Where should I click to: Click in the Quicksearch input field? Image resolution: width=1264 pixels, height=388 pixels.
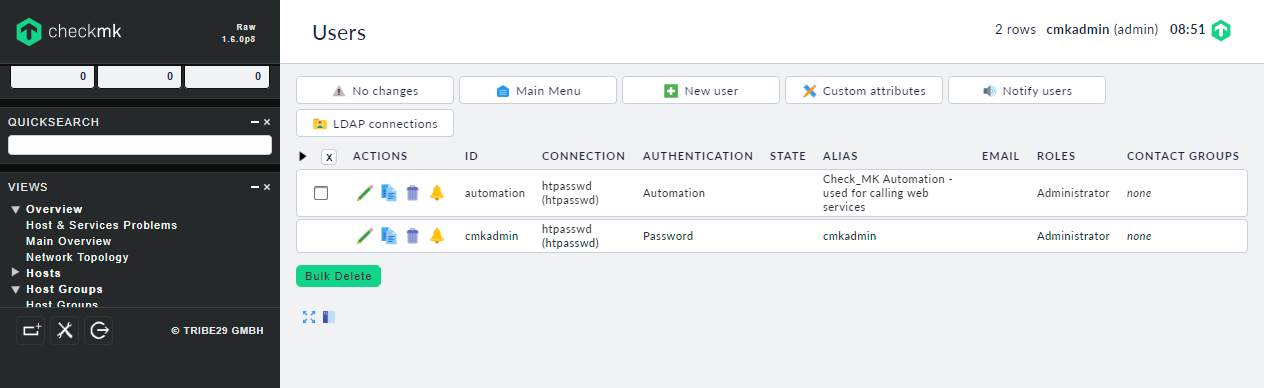(x=140, y=145)
